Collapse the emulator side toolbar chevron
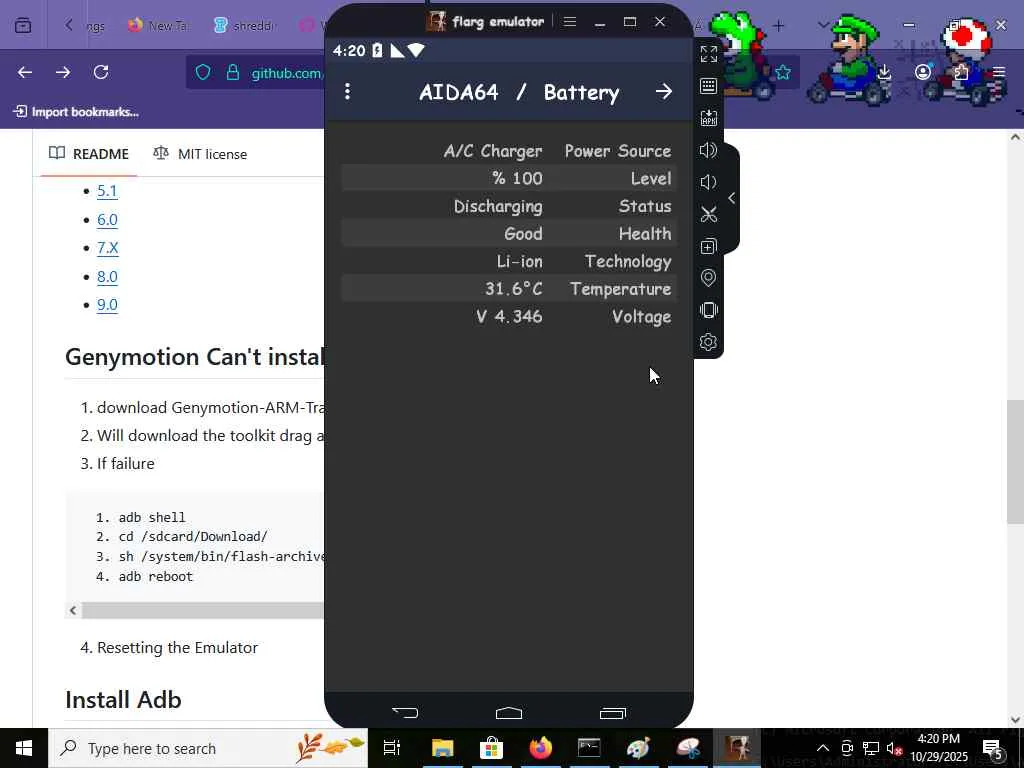 [x=731, y=199]
